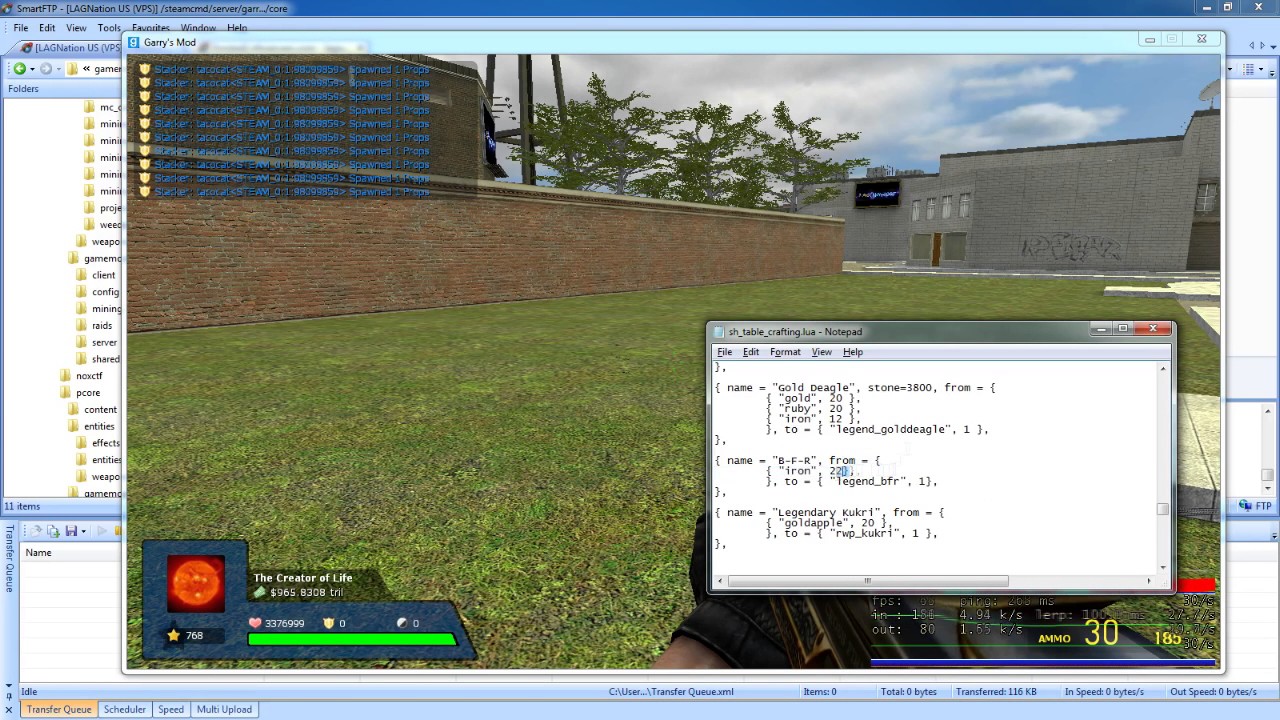1280x720 pixels.
Task: Click the first Stacker chat message shield icon
Action: click(145, 70)
